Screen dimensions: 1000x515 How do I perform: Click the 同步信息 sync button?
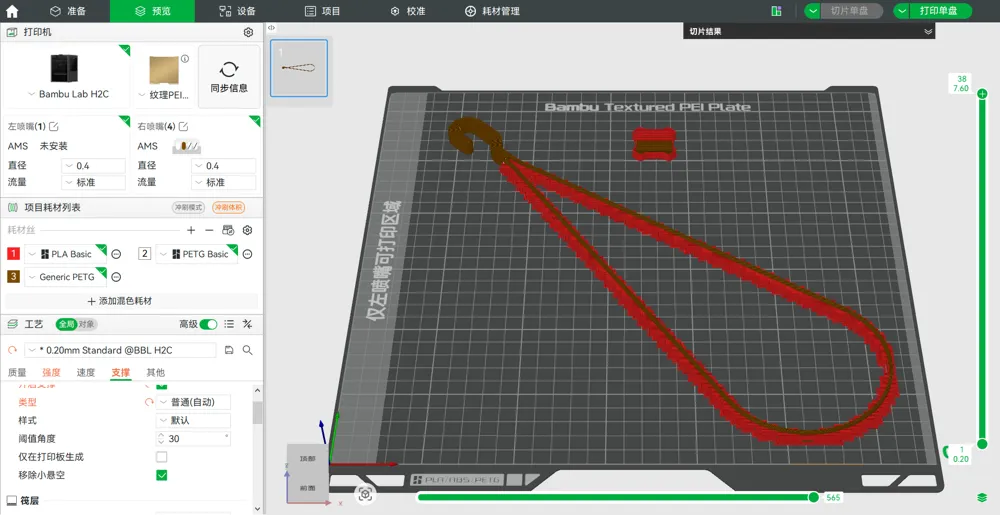pyautogui.click(x=229, y=76)
